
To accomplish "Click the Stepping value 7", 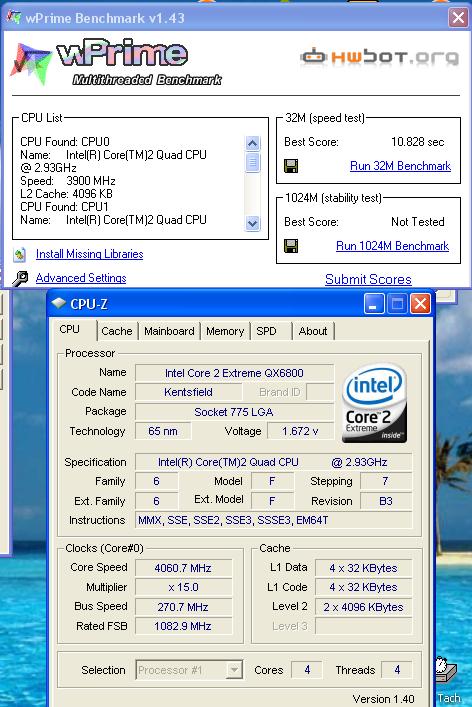I will click(x=386, y=481).
